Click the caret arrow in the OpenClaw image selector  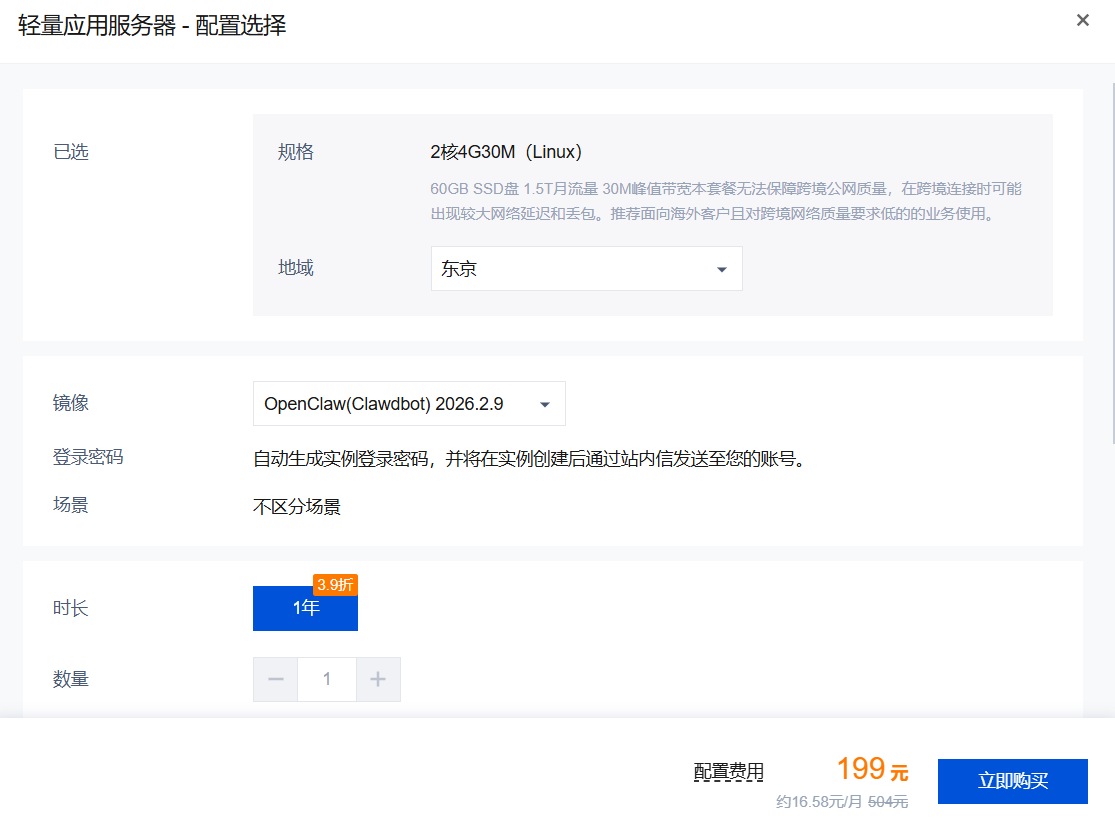[545, 405]
